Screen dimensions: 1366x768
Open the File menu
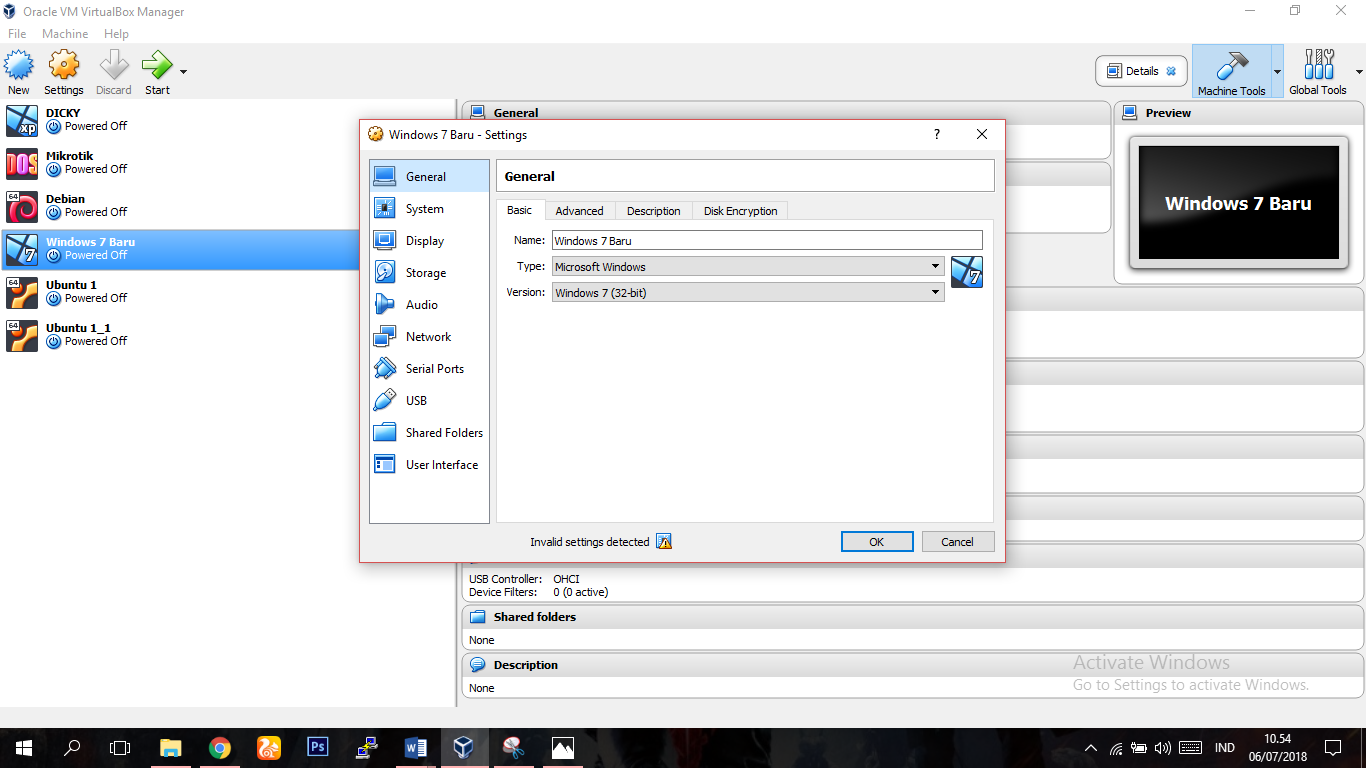point(17,34)
